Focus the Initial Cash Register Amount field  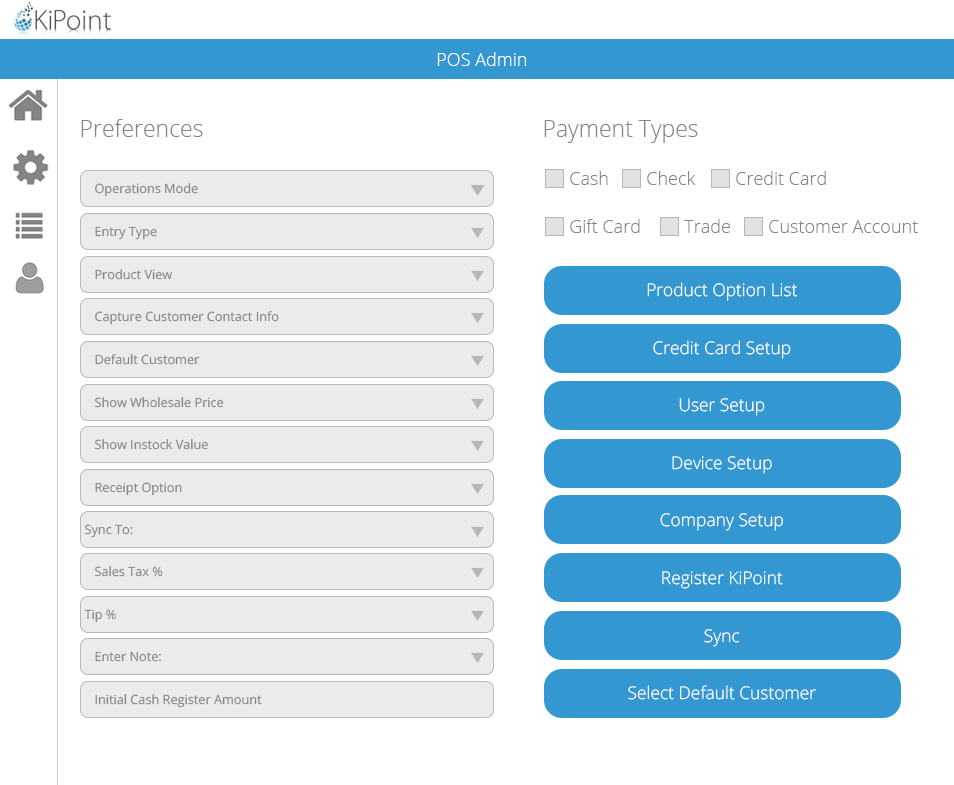(x=287, y=699)
